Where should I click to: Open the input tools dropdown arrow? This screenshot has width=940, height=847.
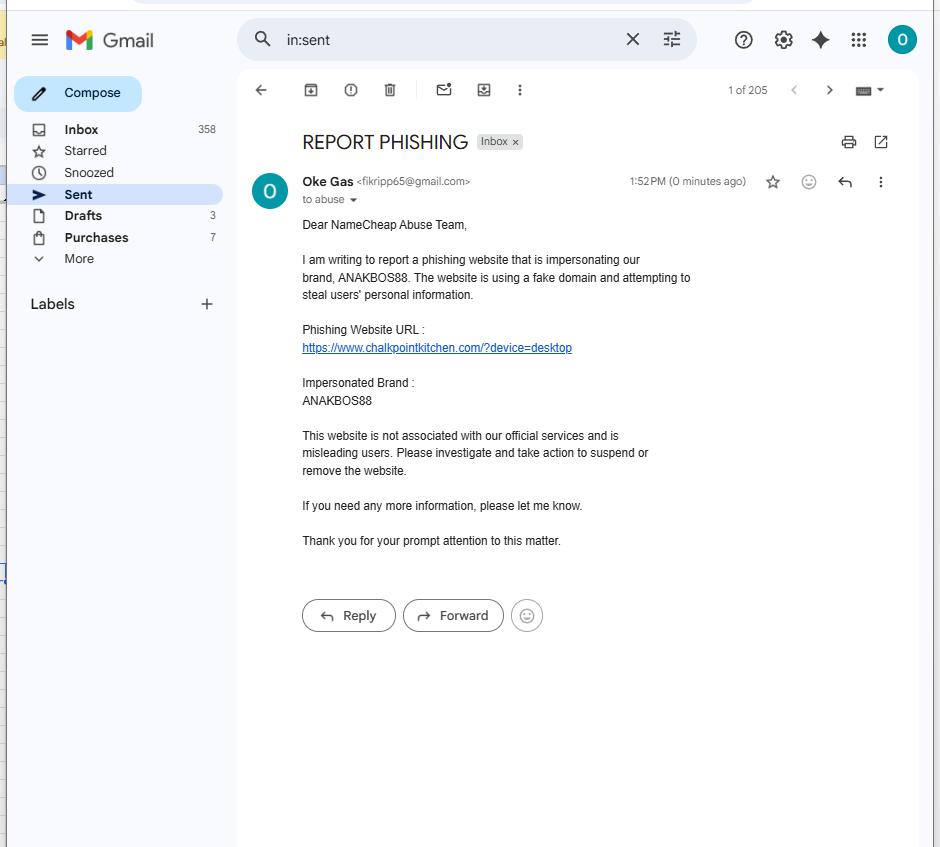click(880, 90)
